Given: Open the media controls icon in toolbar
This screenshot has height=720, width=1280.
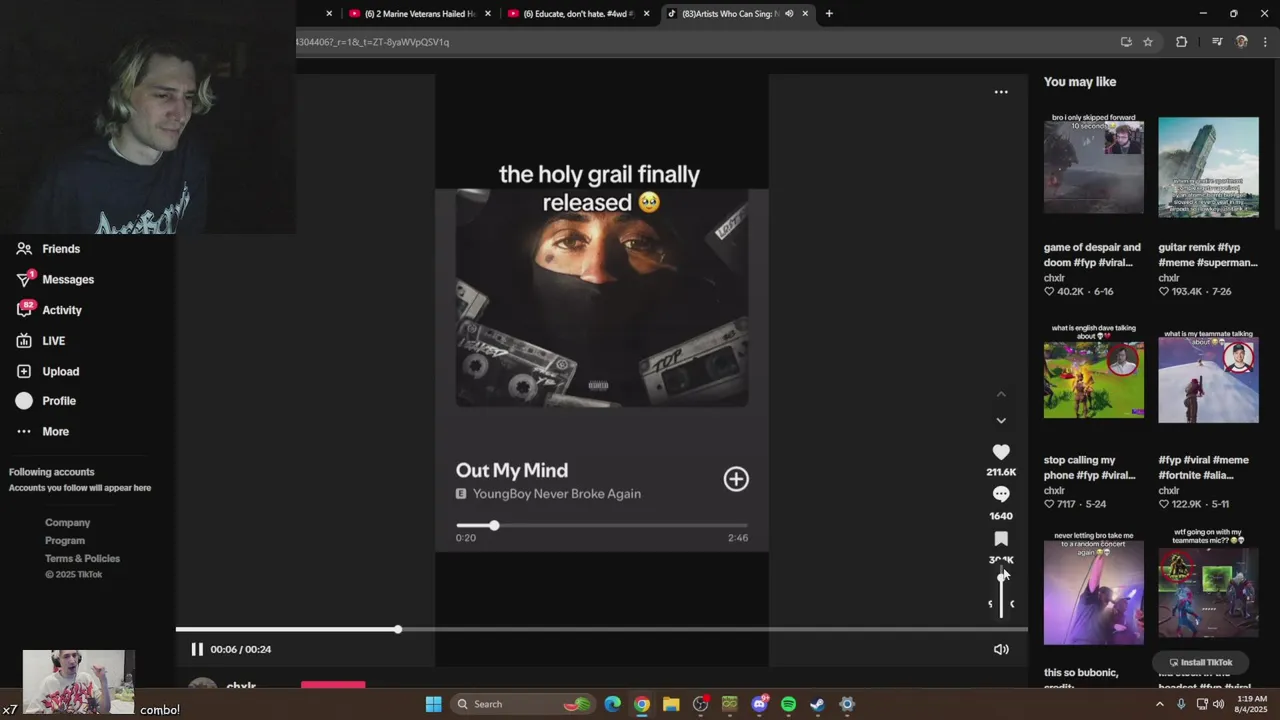Looking at the screenshot, I should click(1217, 42).
